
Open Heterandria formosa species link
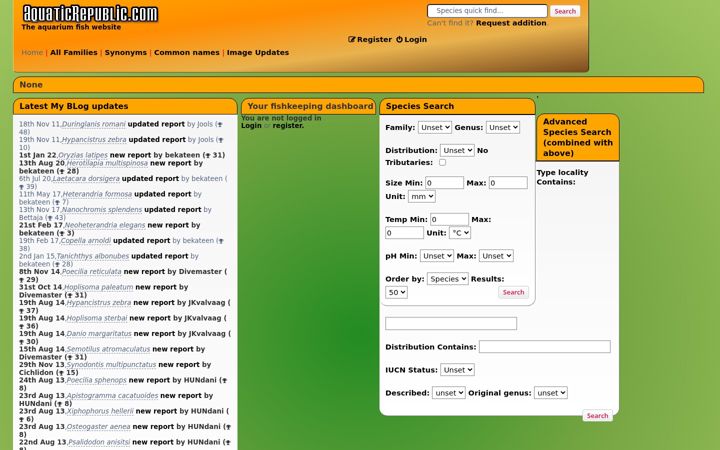(x=97, y=195)
